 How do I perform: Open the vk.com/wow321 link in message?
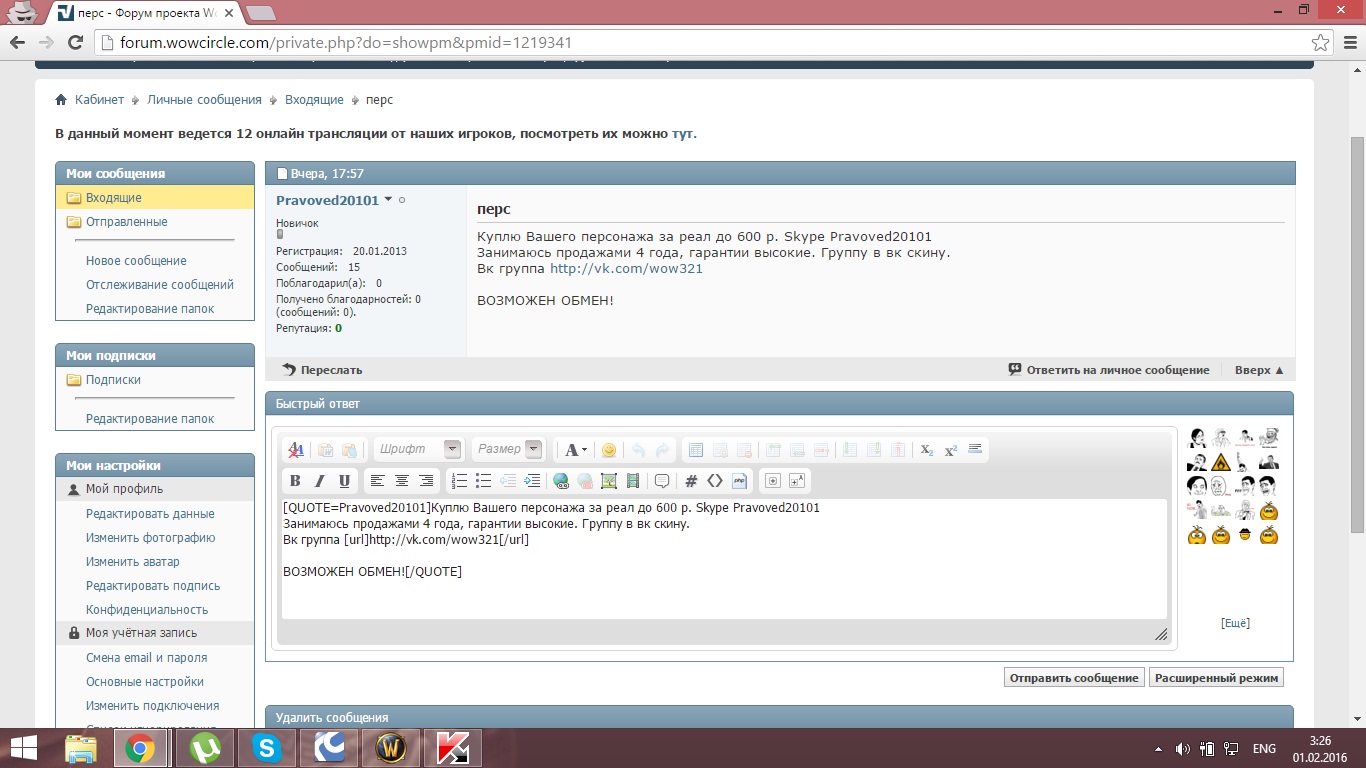point(626,269)
